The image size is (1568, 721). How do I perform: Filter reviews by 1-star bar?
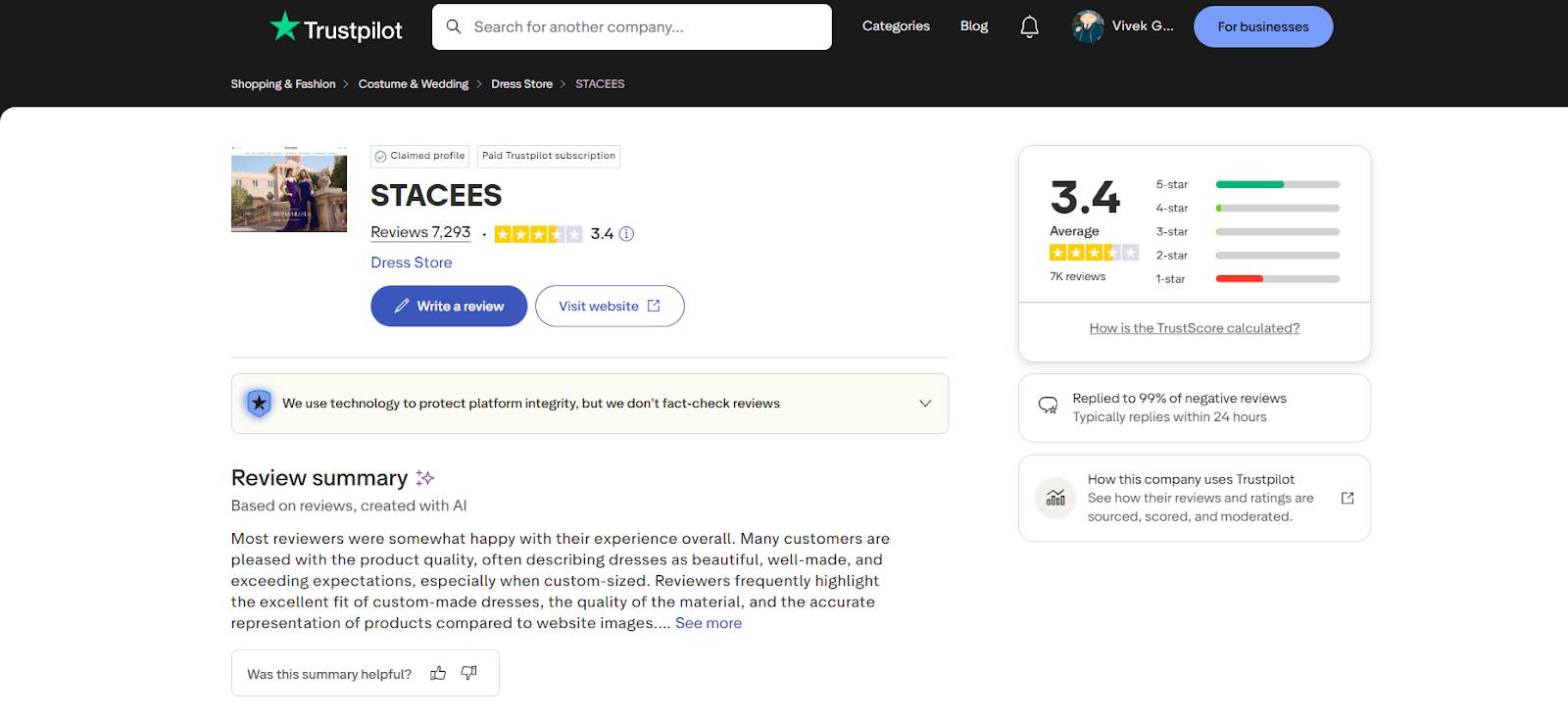coord(1277,279)
